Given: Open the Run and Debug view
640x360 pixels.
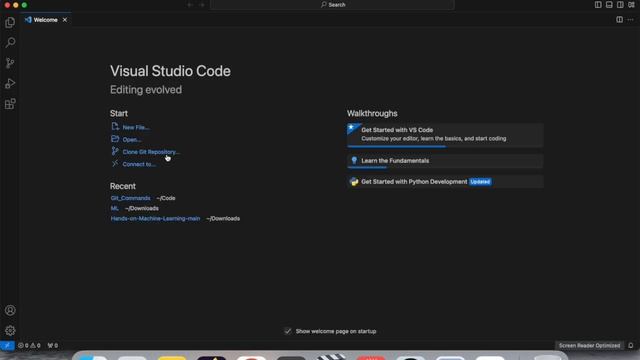Looking at the screenshot, I should click(10, 83).
